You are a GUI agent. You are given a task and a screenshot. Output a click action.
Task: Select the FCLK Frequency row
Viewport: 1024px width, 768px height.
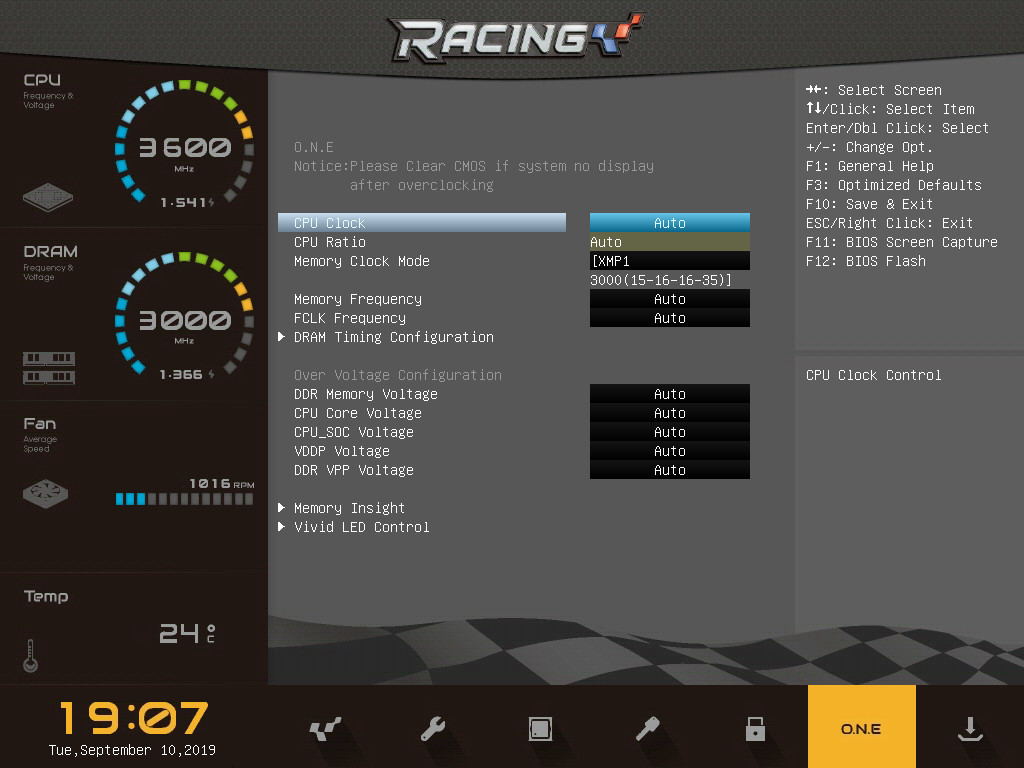(350, 317)
